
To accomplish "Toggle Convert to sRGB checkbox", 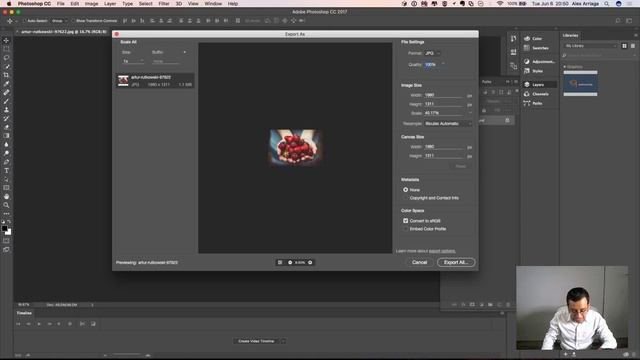I will 406,221.
